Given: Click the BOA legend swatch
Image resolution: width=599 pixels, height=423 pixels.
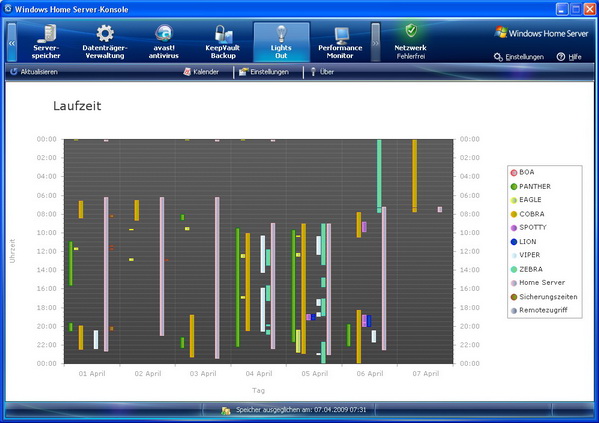Looking at the screenshot, I should pyautogui.click(x=514, y=173).
